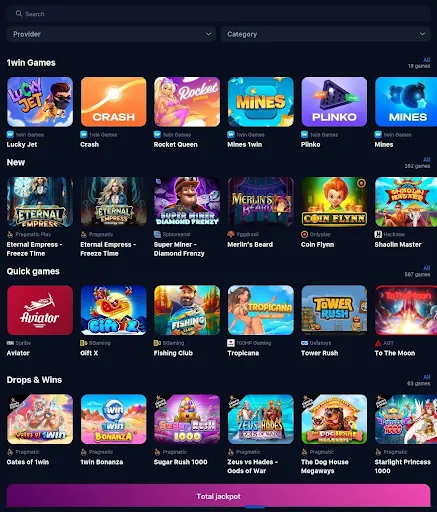Open the Sugar Rush 1000 tile

(187, 419)
